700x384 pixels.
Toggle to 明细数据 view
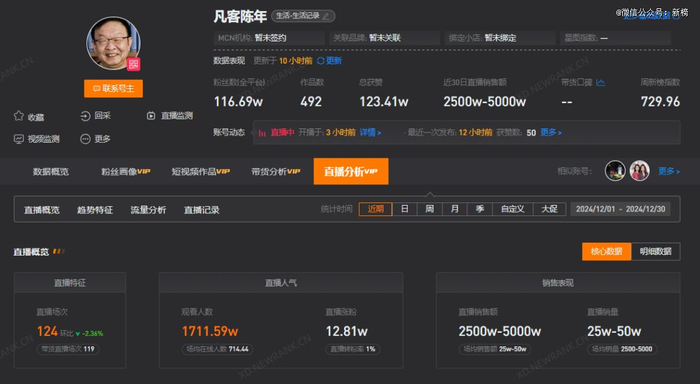(x=655, y=251)
